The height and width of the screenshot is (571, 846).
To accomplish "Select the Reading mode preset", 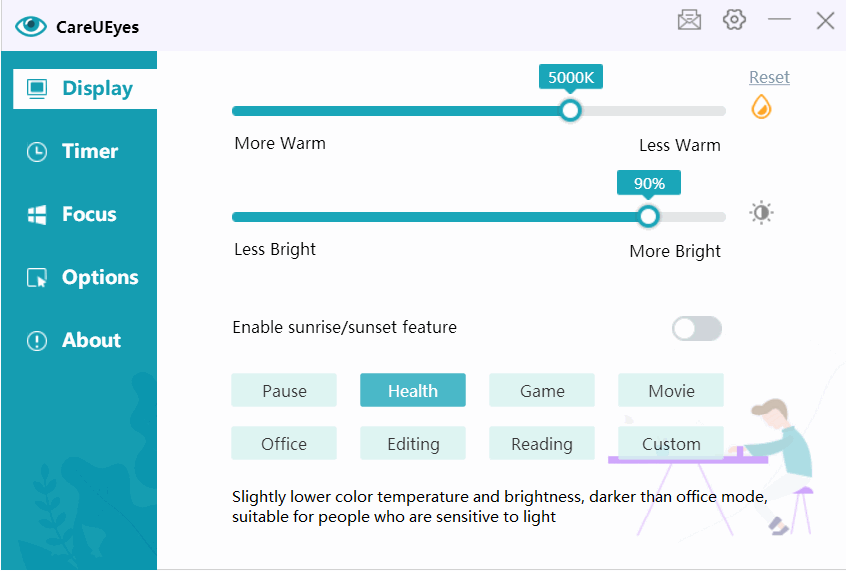I will click(x=542, y=443).
